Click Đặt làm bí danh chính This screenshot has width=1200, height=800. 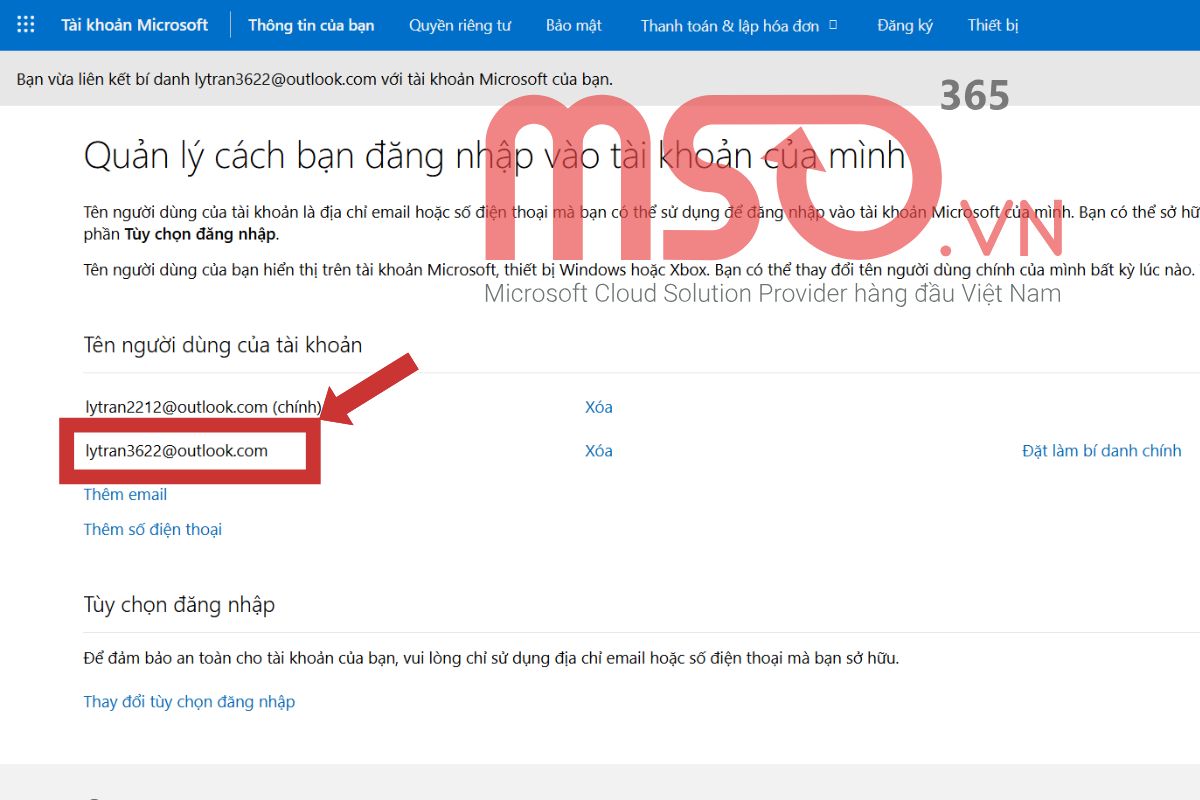(x=1102, y=451)
